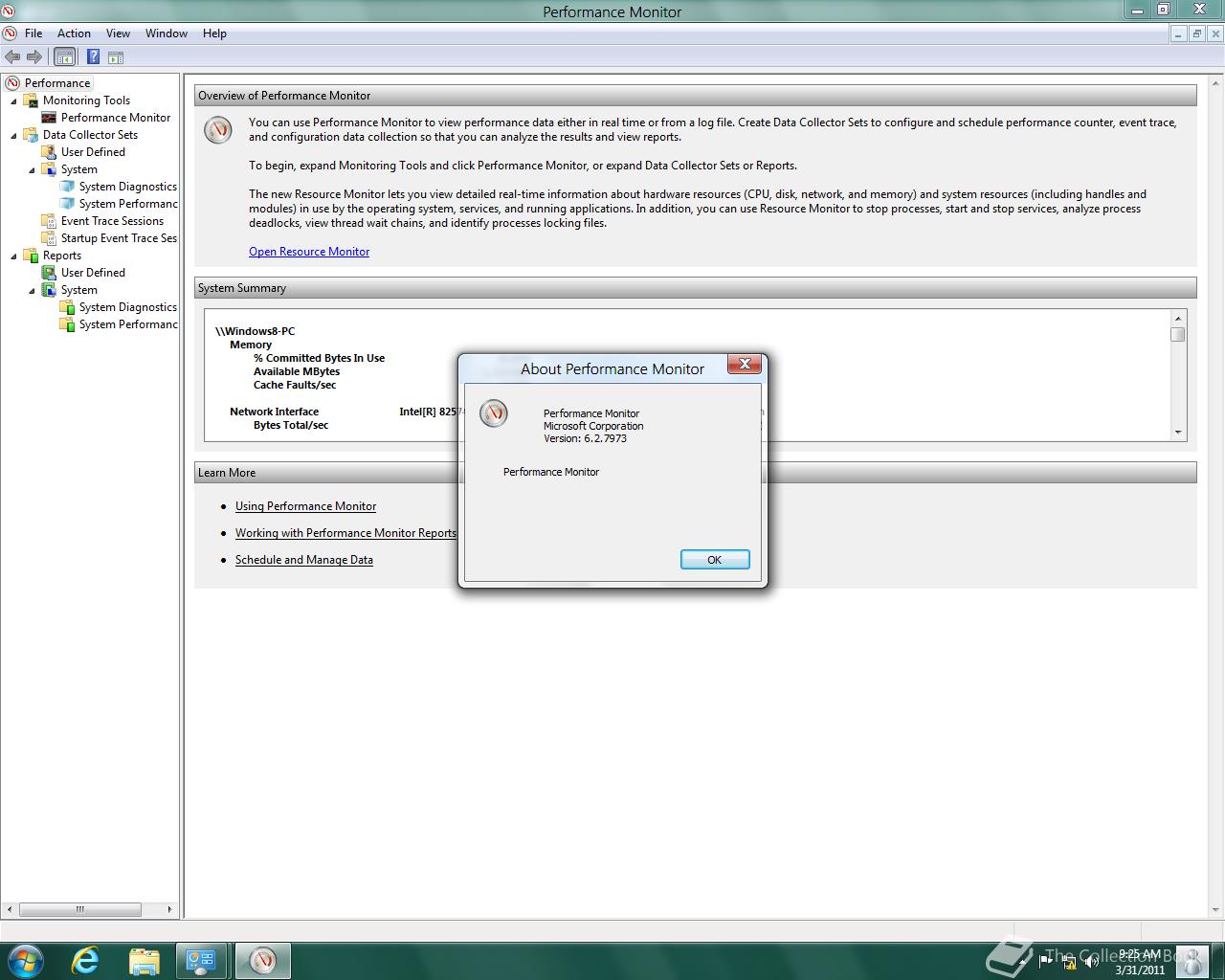
Task: Toggle the Show/Hide Action Pane toolbar icon
Action: coord(116,57)
